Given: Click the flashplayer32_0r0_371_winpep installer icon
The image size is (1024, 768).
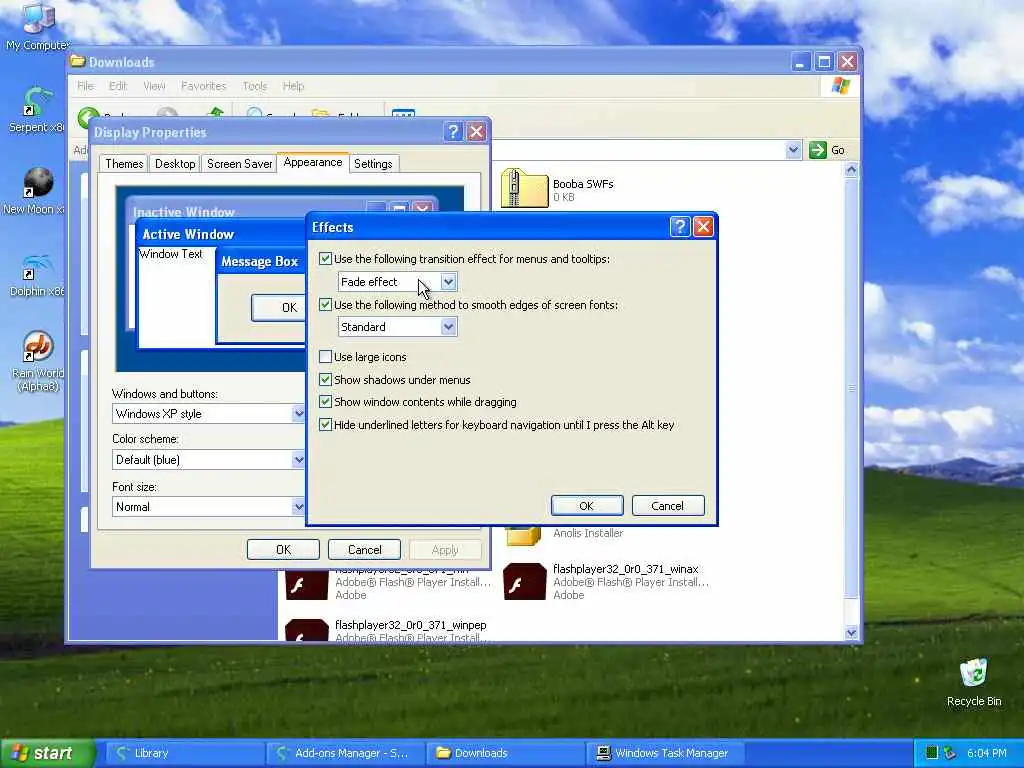Looking at the screenshot, I should point(306,631).
